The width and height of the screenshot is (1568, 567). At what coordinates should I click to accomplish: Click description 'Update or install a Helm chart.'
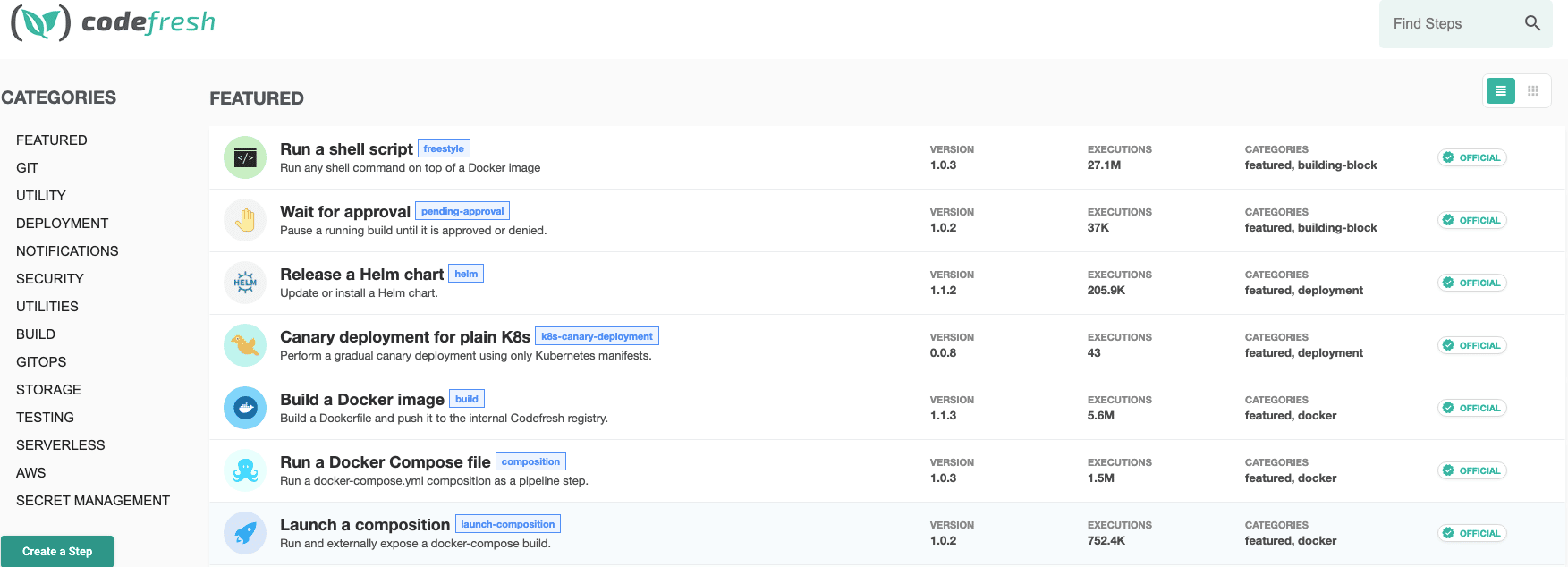(359, 293)
